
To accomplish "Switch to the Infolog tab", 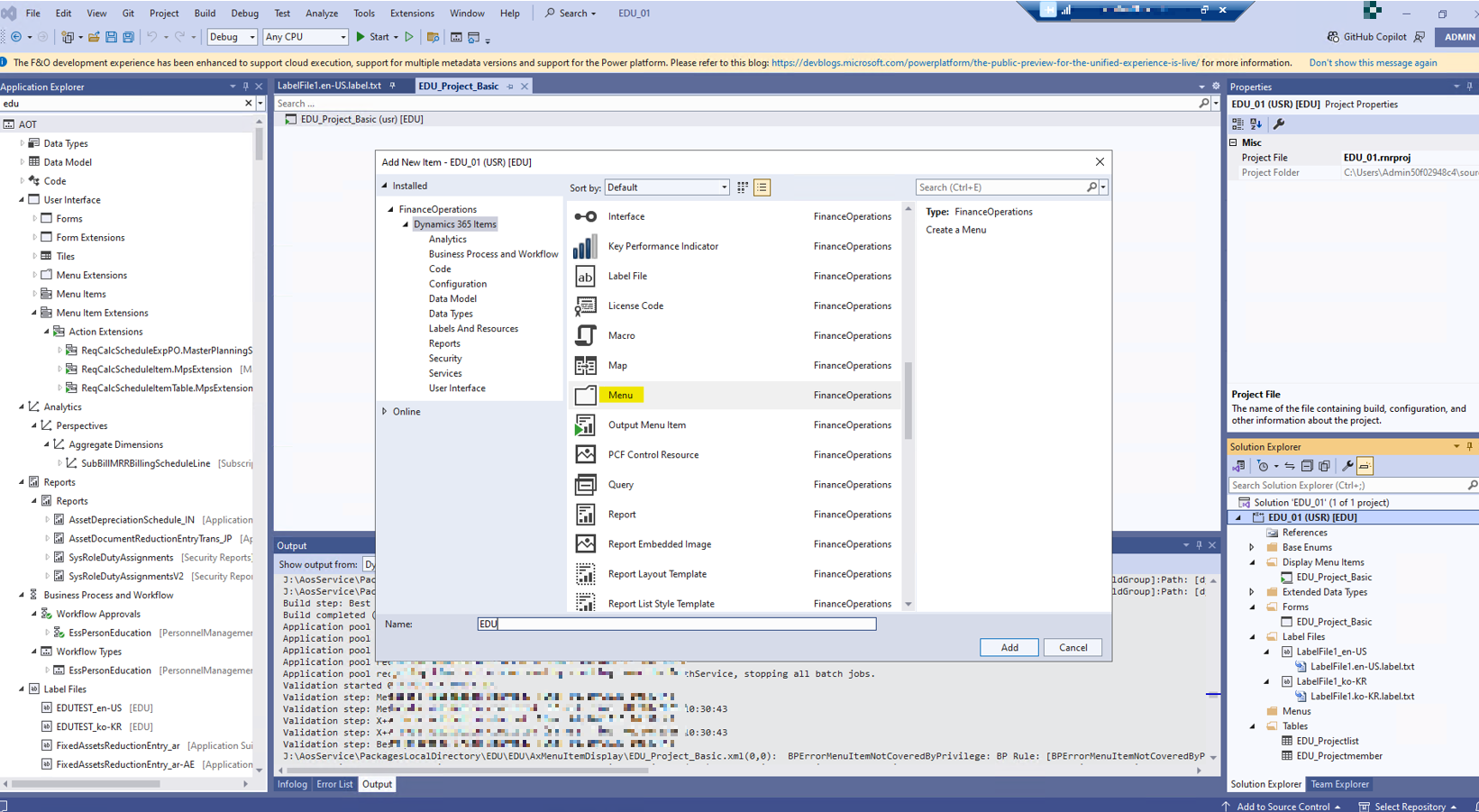I will click(x=292, y=784).
